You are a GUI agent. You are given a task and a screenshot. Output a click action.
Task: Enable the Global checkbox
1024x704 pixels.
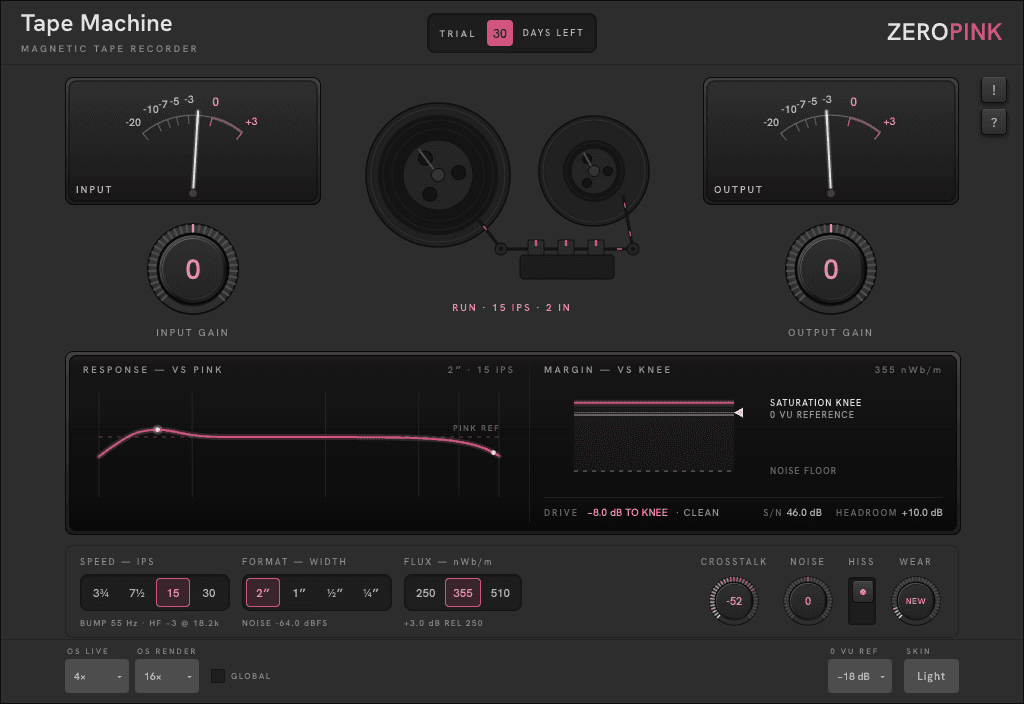pos(218,676)
